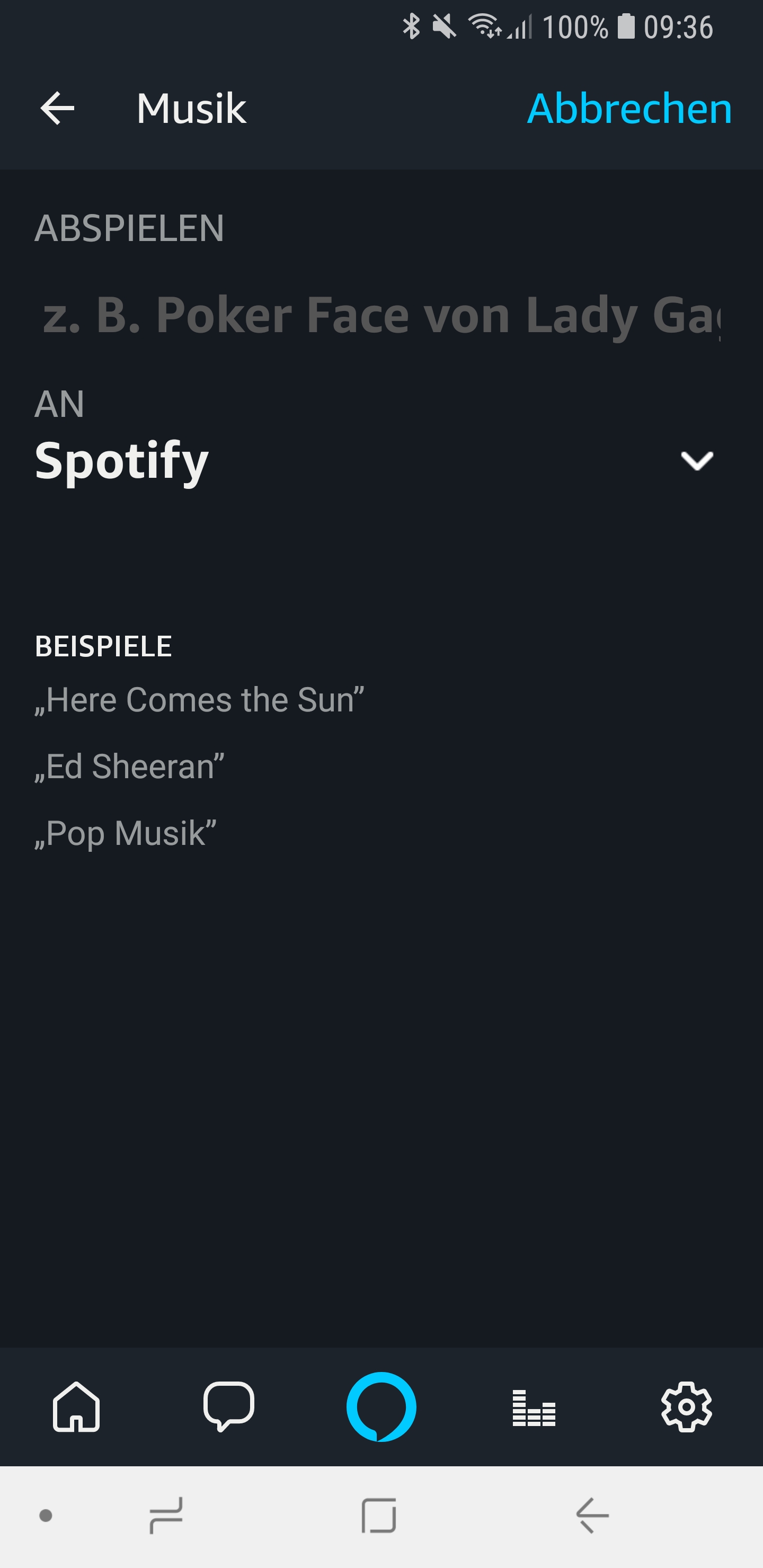Open the communication speech bubble tab

[x=228, y=1406]
